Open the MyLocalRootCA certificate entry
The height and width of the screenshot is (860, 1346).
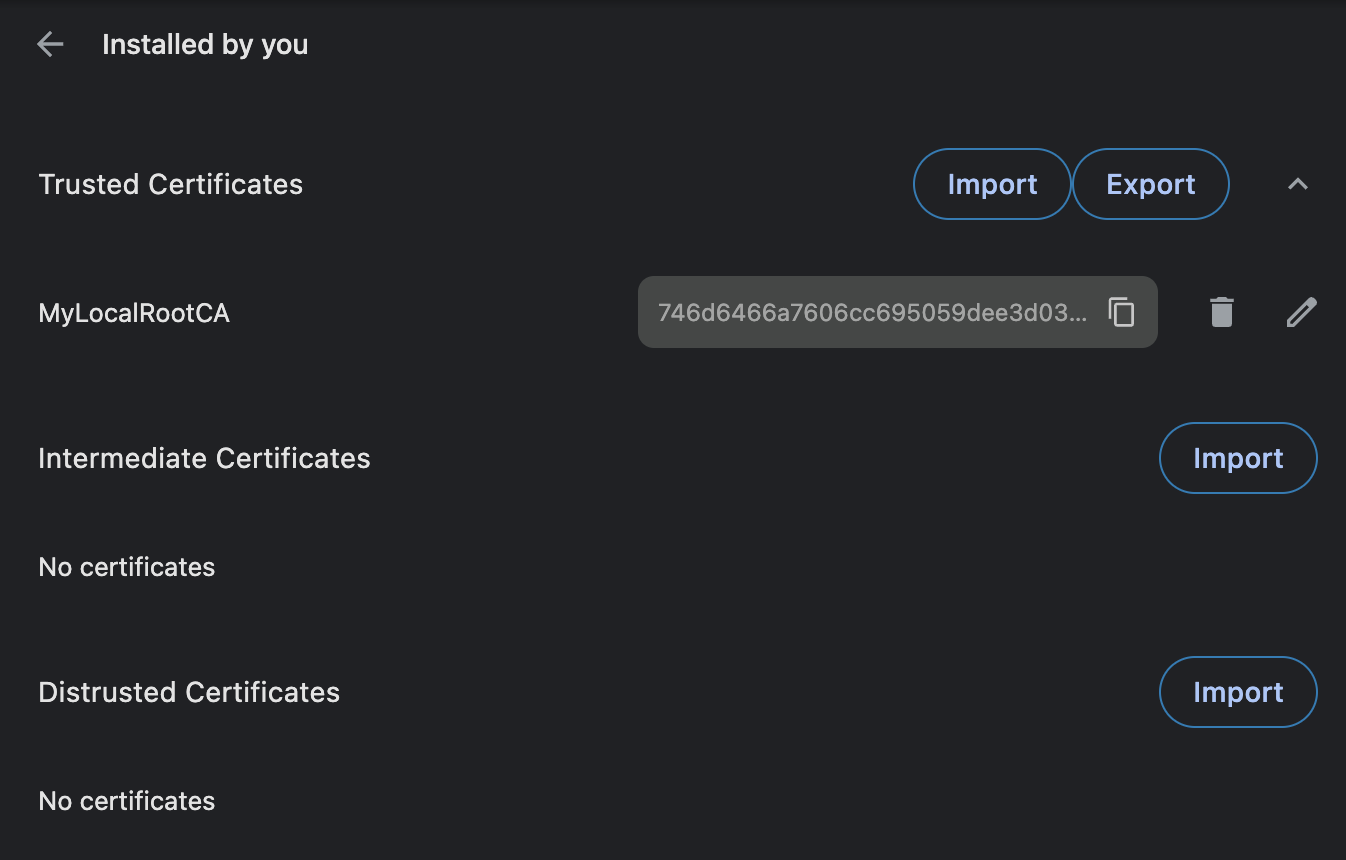(134, 313)
